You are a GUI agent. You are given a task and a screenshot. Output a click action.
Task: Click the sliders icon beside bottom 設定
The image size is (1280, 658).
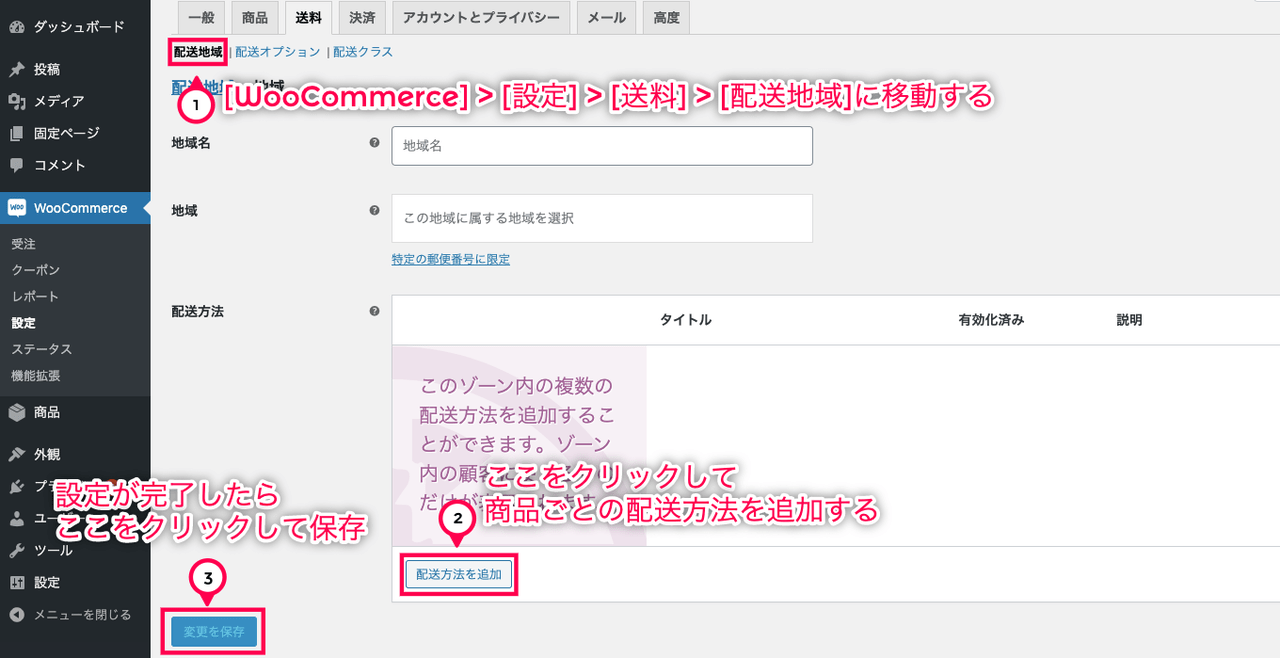[16, 582]
